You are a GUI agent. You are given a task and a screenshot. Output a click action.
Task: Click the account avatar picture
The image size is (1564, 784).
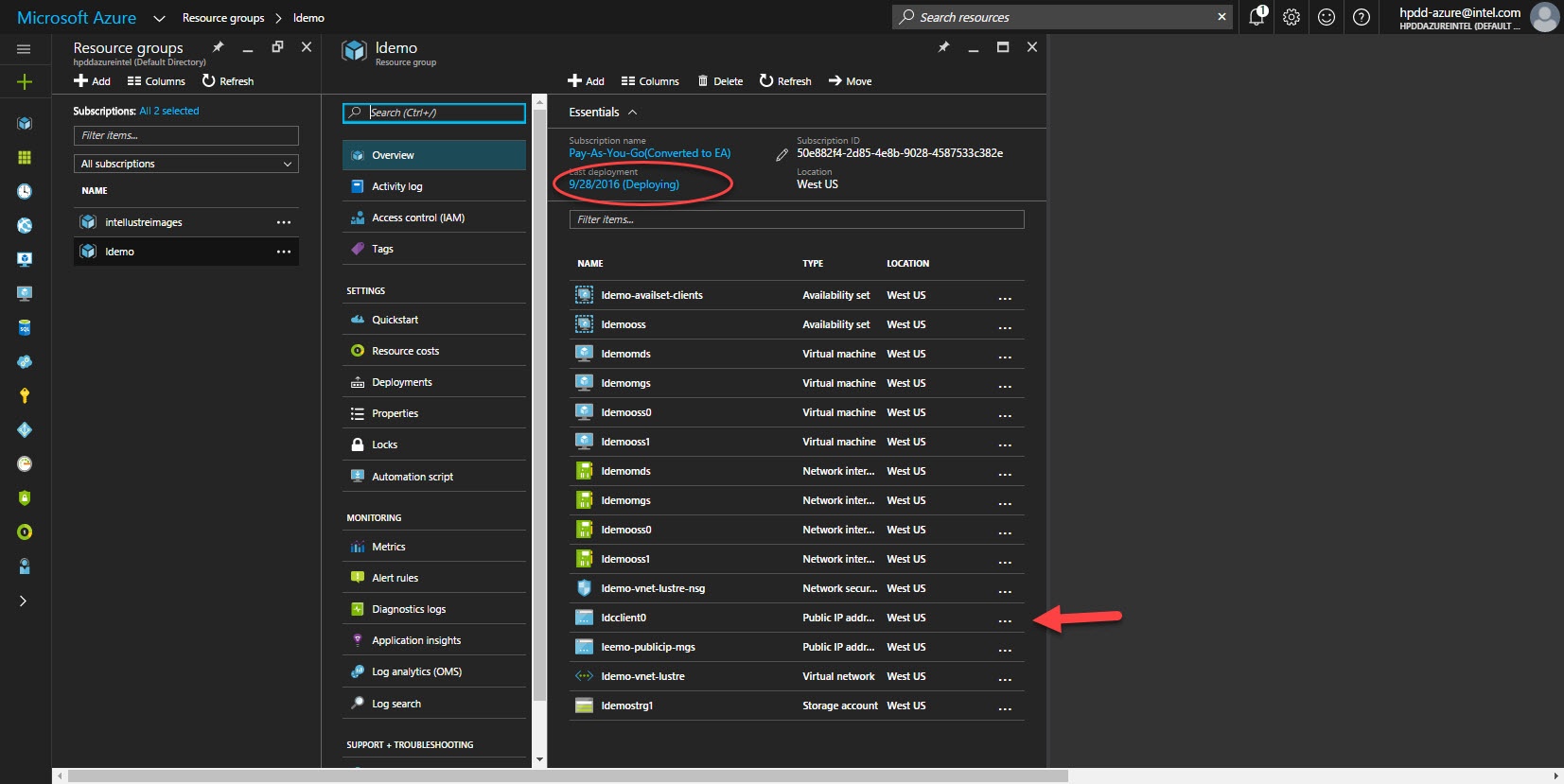[x=1544, y=17]
